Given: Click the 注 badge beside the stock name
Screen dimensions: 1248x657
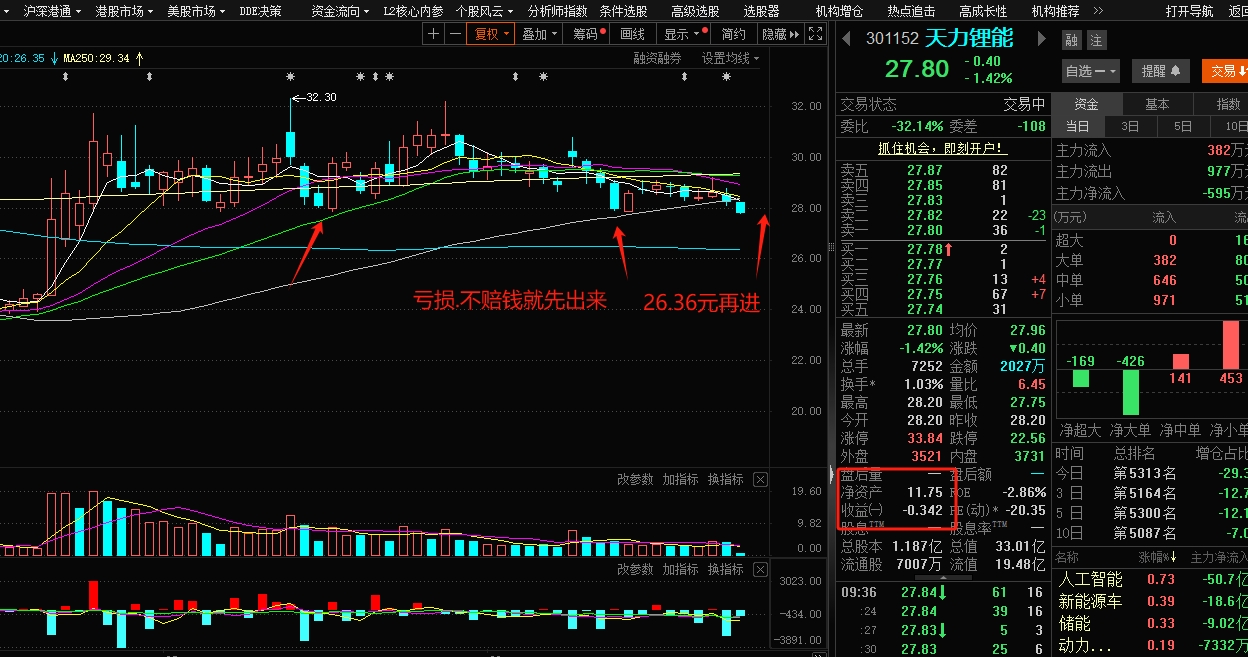Looking at the screenshot, I should coord(1096,41).
